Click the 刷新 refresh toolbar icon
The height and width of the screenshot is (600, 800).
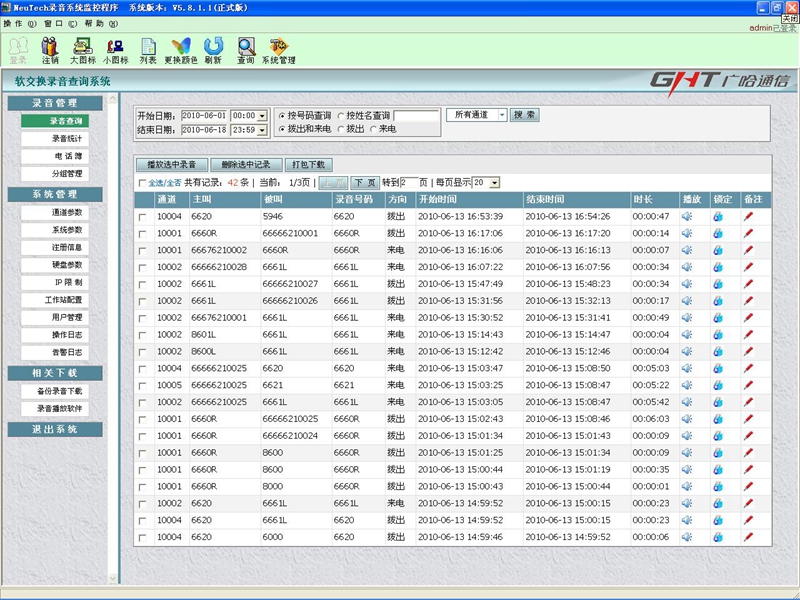coord(213,50)
